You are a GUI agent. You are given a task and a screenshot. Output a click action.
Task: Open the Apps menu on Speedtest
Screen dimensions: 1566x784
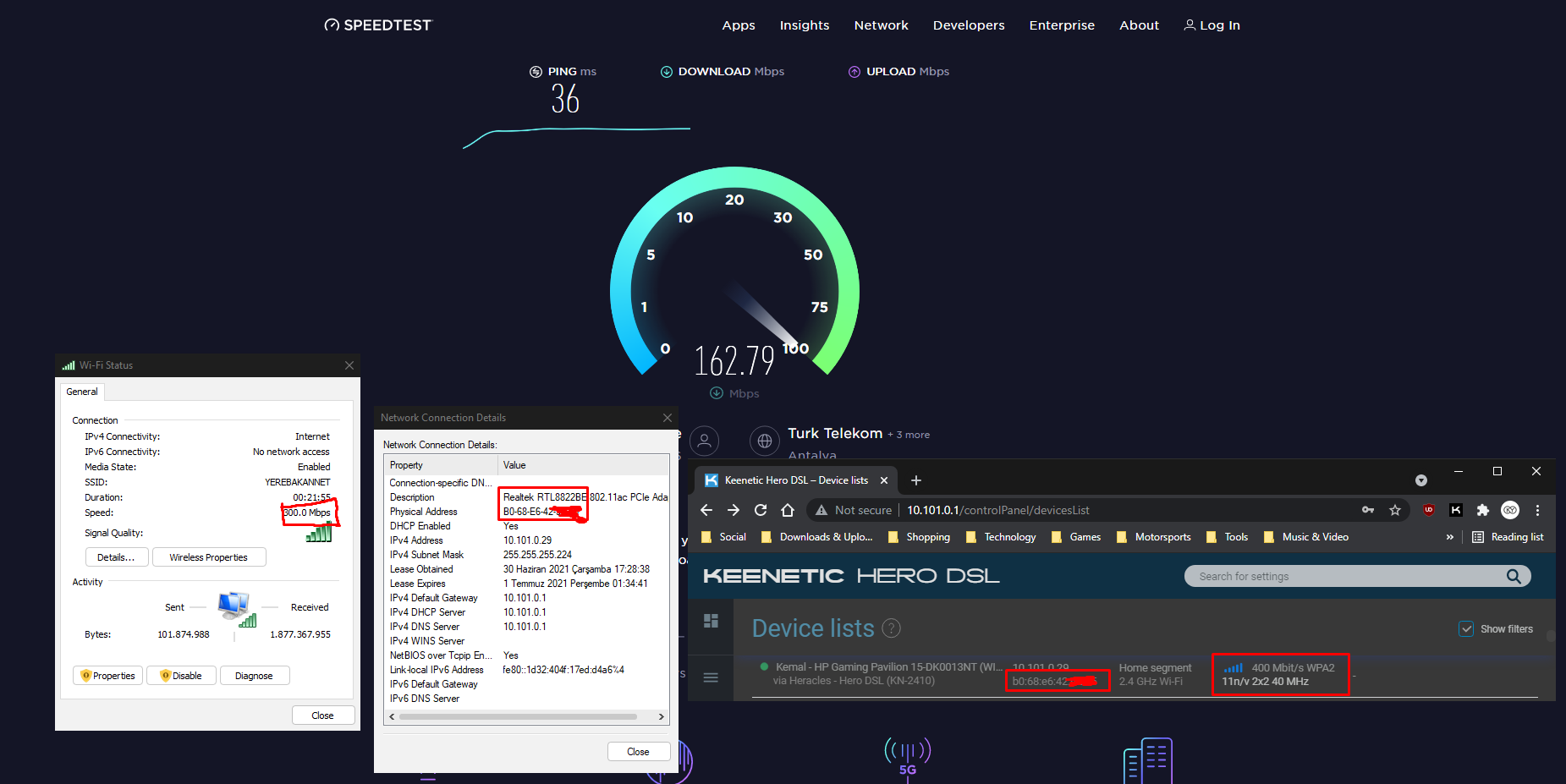[x=739, y=25]
